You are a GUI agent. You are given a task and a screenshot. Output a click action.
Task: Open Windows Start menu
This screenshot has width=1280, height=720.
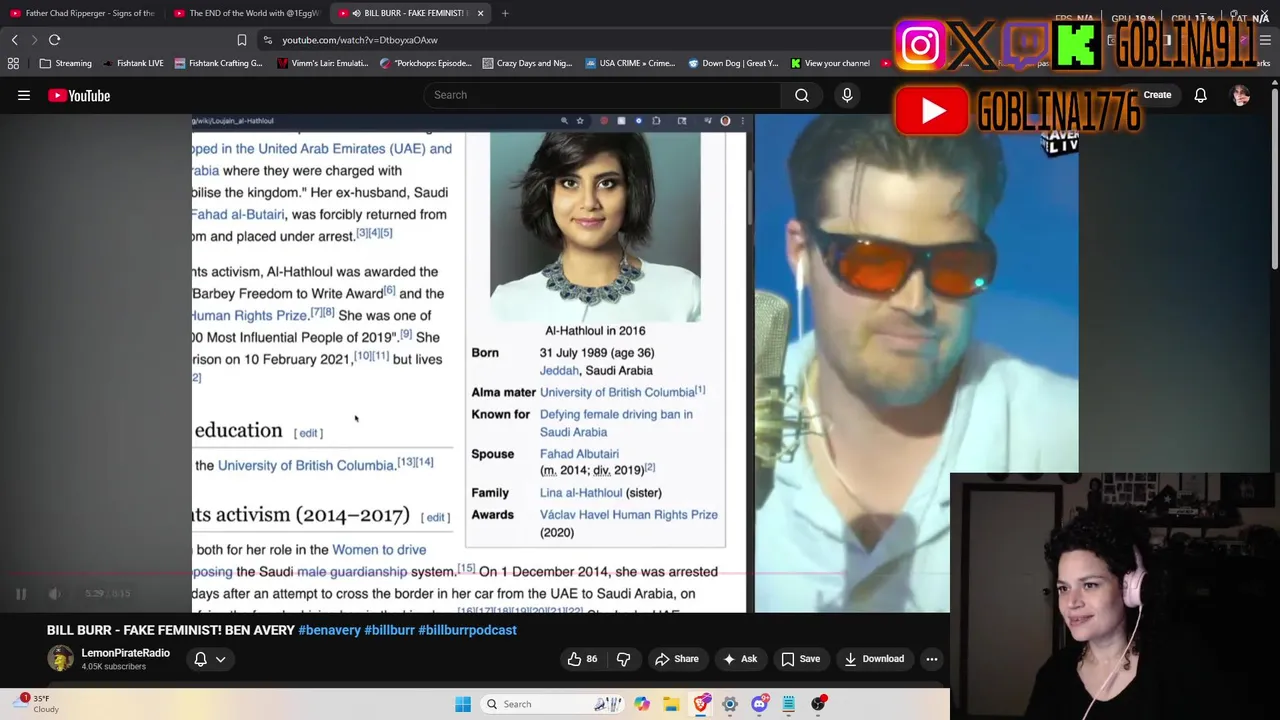[x=463, y=704]
